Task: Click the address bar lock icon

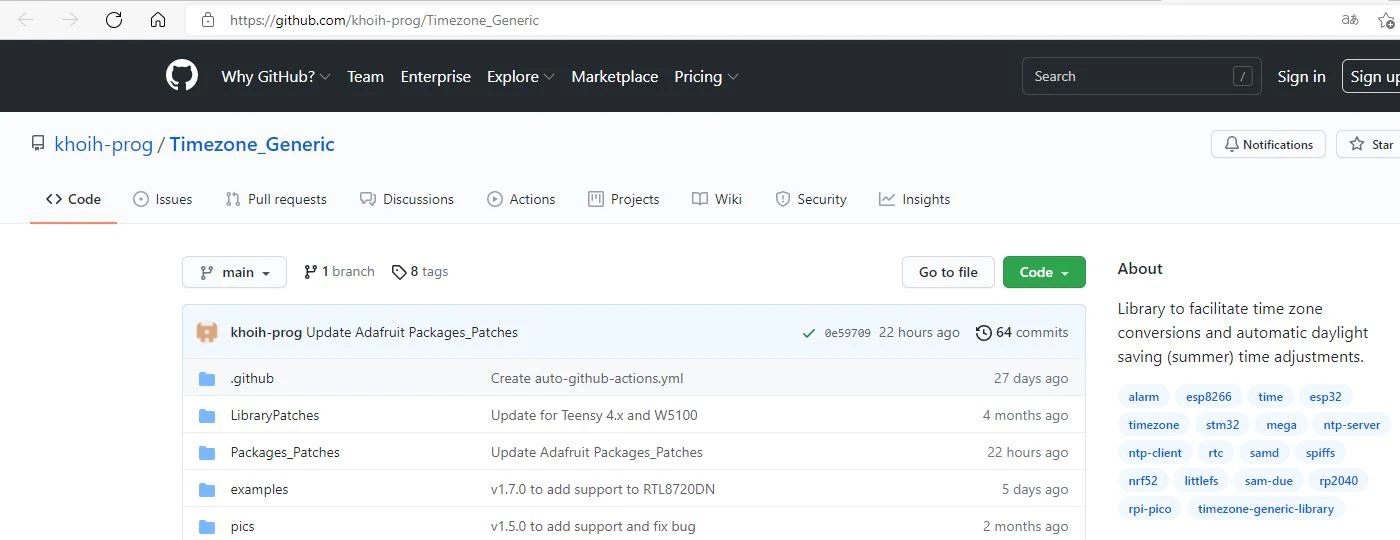Action: click(208, 20)
